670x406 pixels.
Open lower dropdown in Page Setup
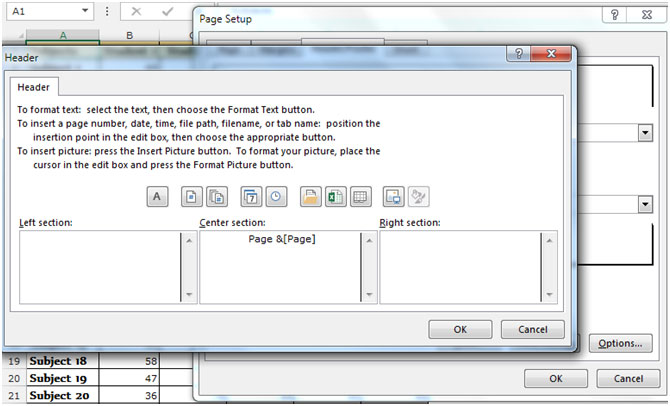tap(645, 204)
